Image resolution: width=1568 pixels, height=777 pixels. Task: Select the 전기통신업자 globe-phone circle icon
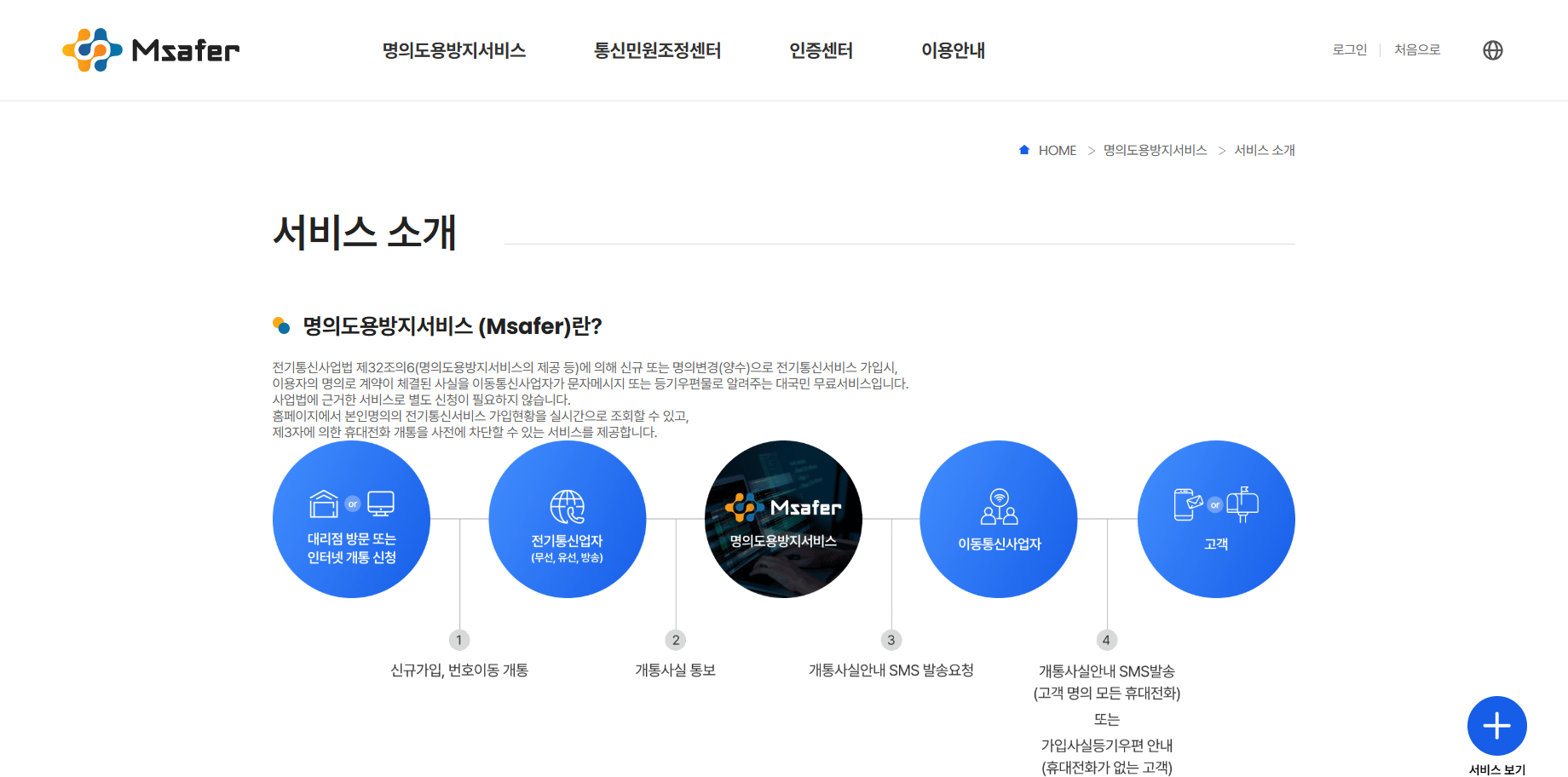[567, 518]
